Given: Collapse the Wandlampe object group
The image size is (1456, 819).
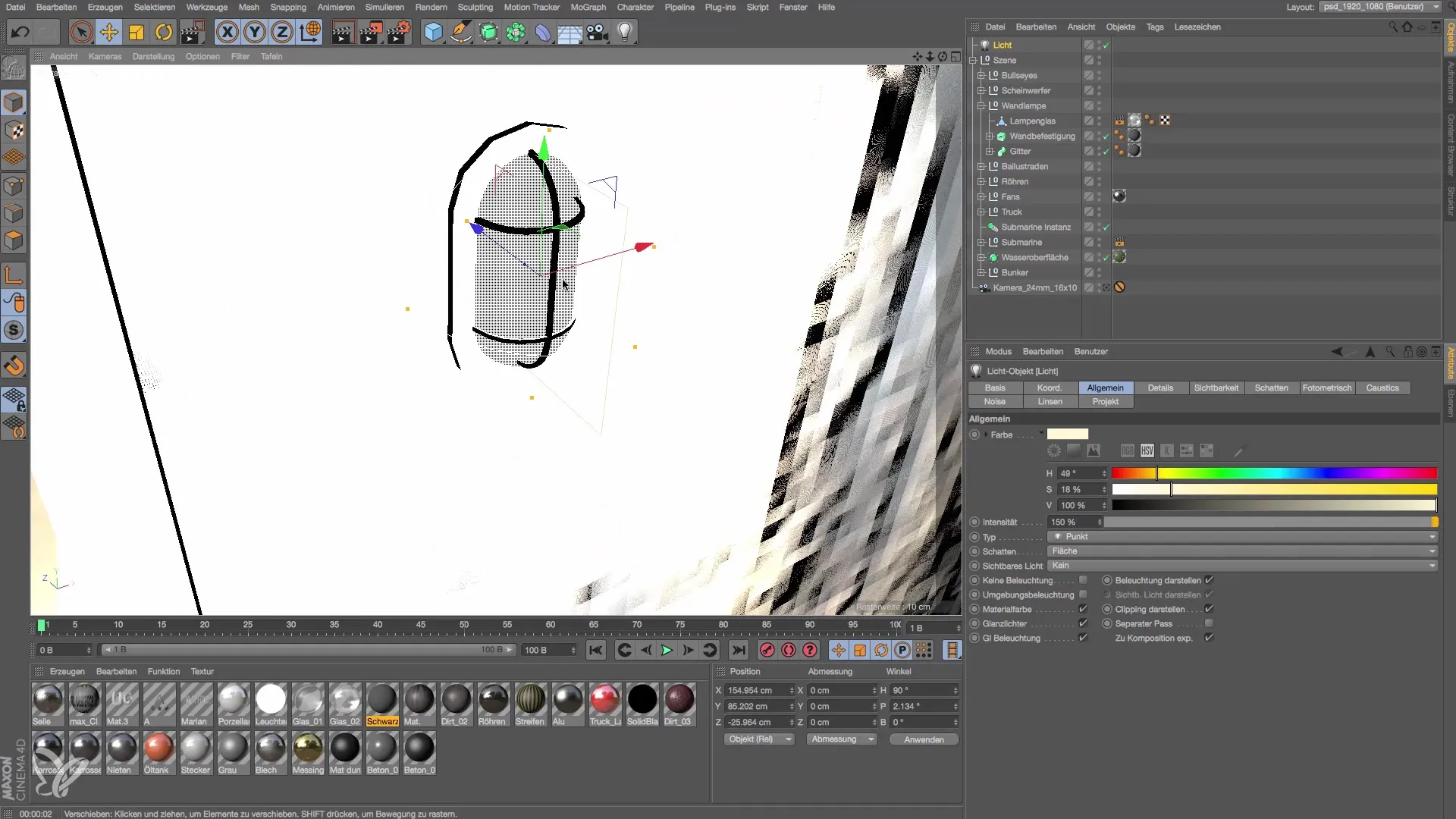Looking at the screenshot, I should tap(981, 106).
